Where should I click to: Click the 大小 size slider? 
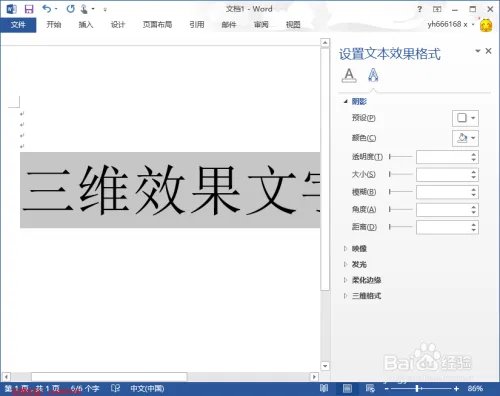(401, 174)
